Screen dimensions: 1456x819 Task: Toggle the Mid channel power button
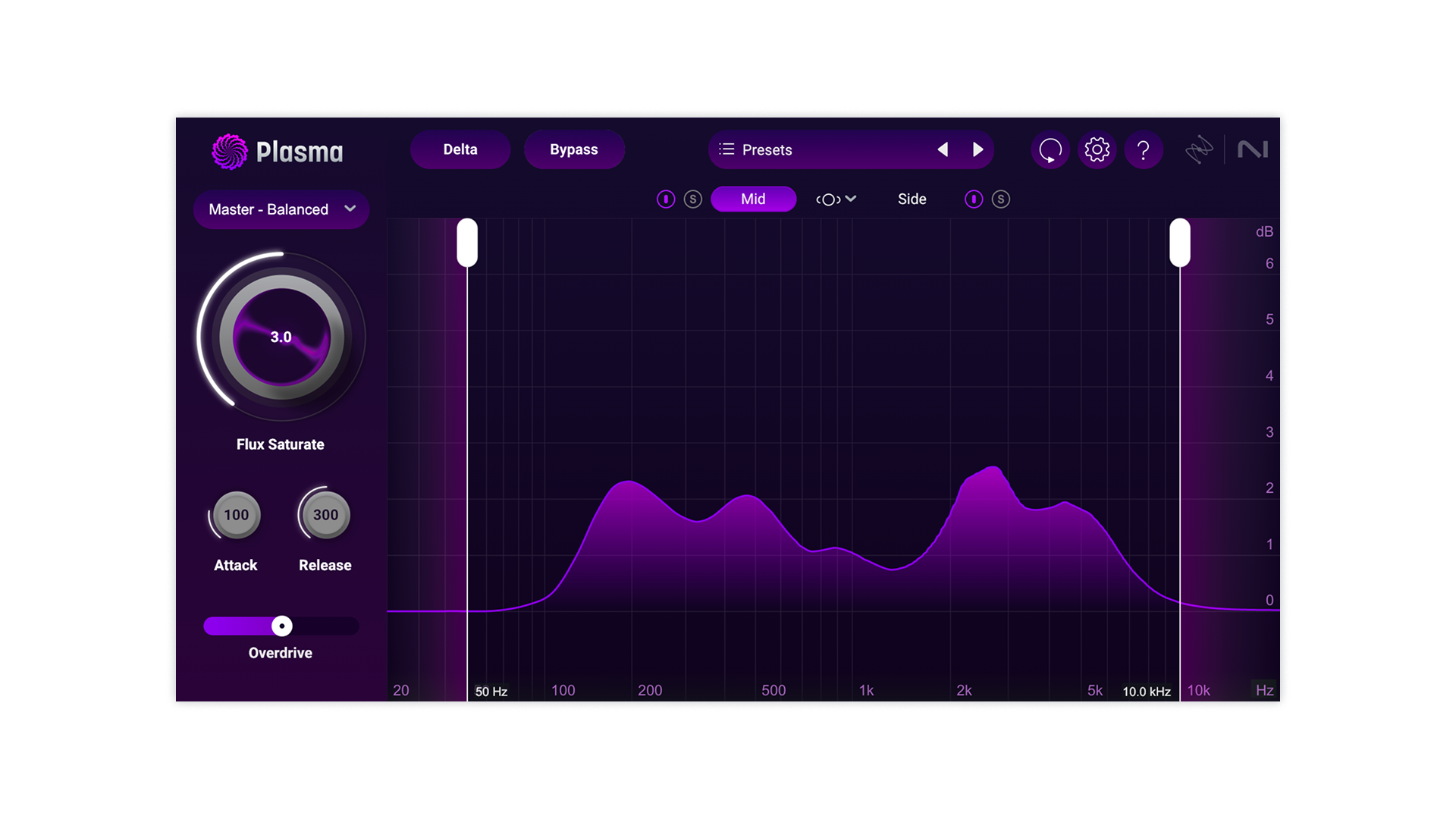click(x=665, y=199)
